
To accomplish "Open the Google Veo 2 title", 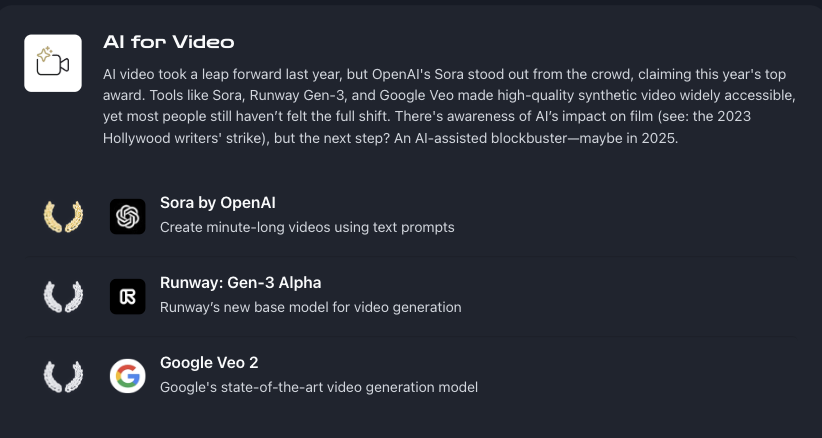I will [209, 363].
